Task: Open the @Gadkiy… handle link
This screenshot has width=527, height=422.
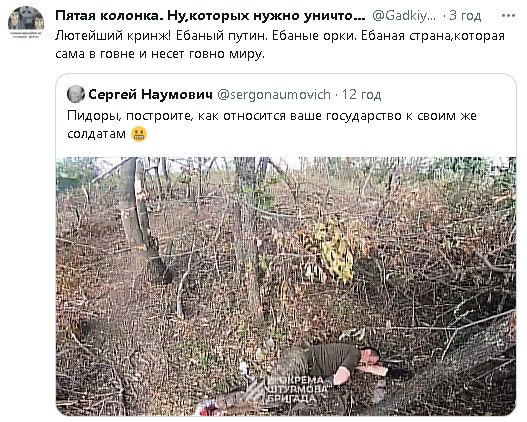Action: (x=404, y=16)
